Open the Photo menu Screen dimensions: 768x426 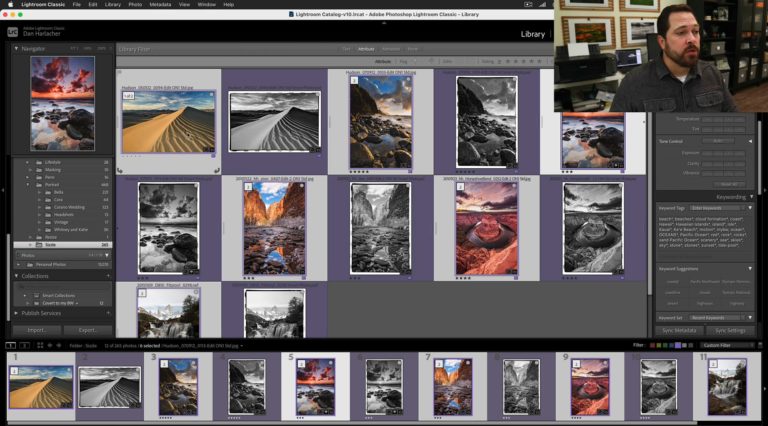[x=135, y=4]
